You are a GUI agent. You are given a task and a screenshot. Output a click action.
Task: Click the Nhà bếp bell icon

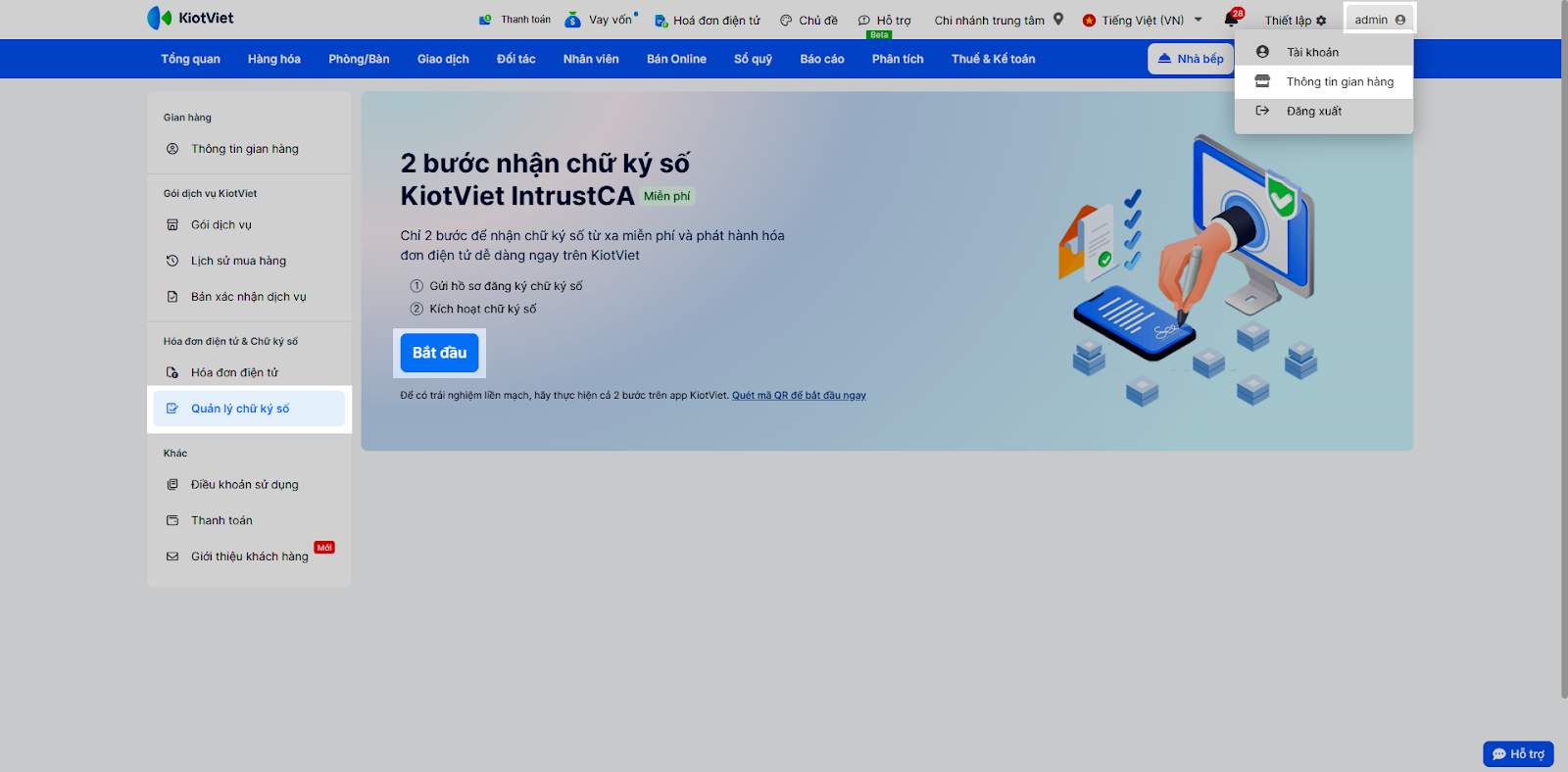[1164, 59]
